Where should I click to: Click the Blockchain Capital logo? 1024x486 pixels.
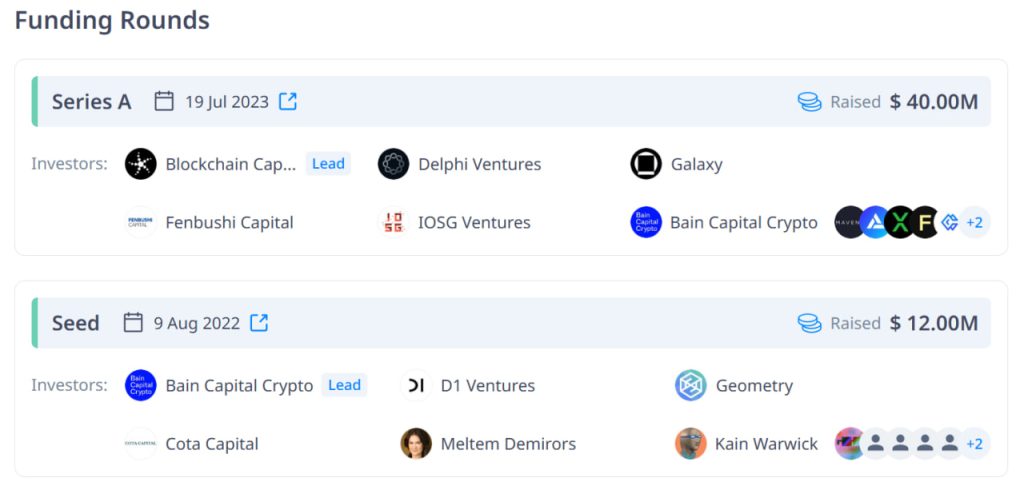click(141, 164)
